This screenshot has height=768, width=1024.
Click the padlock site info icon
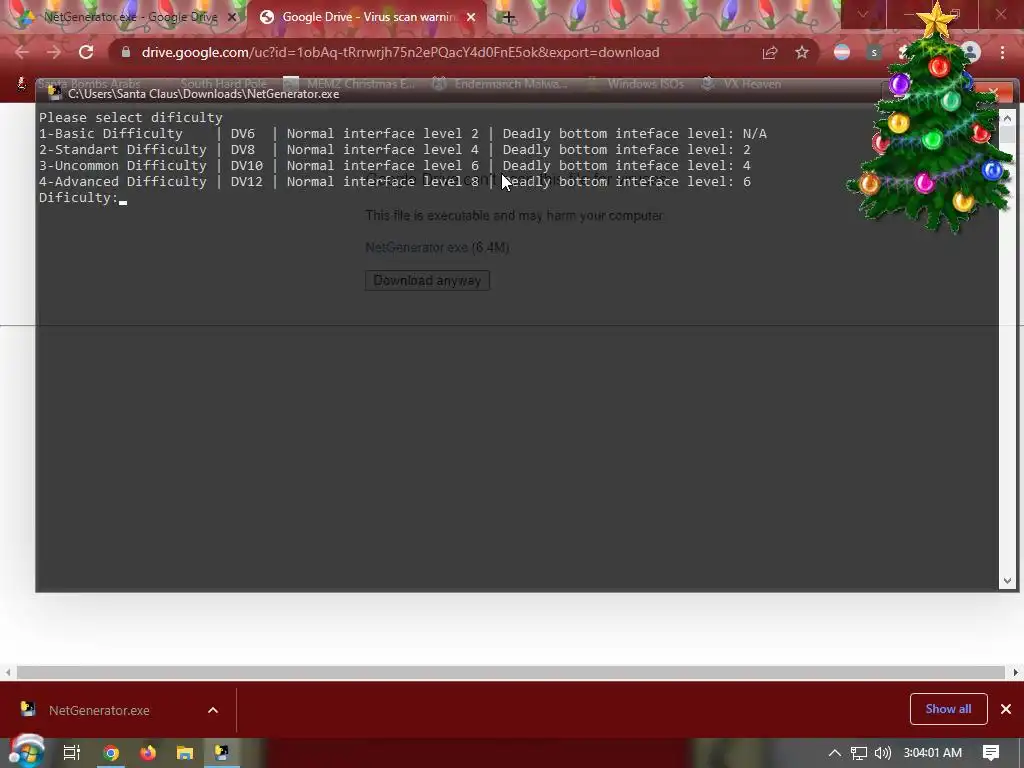pyautogui.click(x=126, y=52)
